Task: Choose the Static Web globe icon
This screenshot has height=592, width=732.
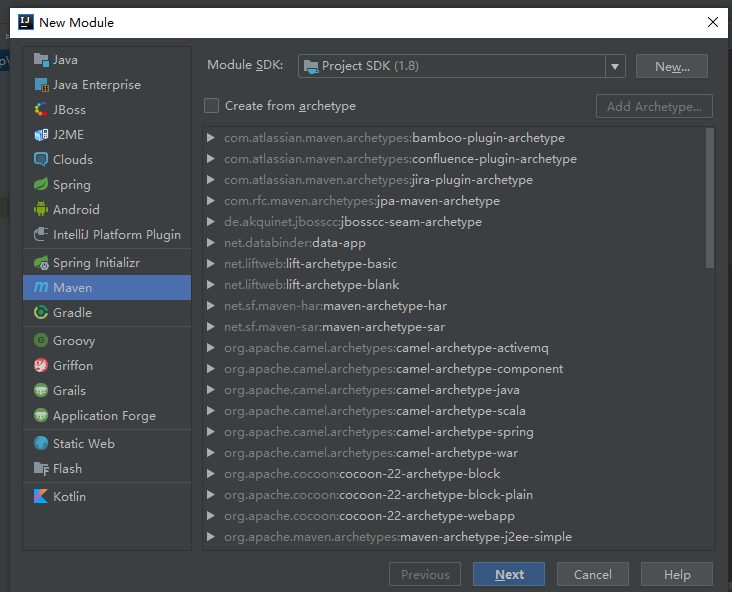Action: pyautogui.click(x=41, y=443)
